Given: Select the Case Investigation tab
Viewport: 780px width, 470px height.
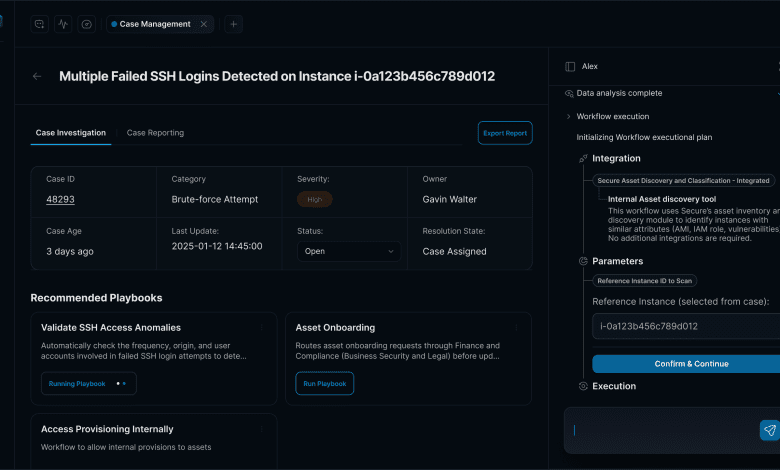Looking at the screenshot, I should pyautogui.click(x=70, y=133).
